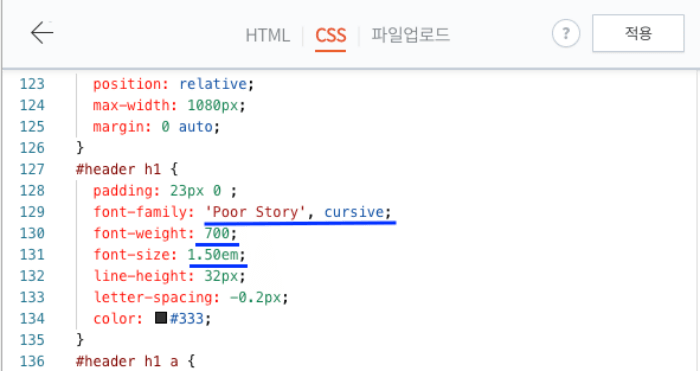700x371 pixels.
Task: Click the '#header h1 a {' selector
Action: tap(135, 361)
